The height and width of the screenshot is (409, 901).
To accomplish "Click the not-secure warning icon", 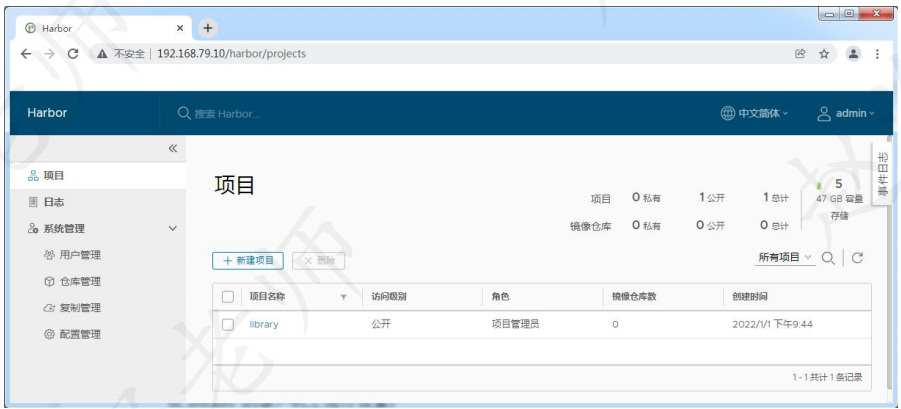I will (102, 54).
